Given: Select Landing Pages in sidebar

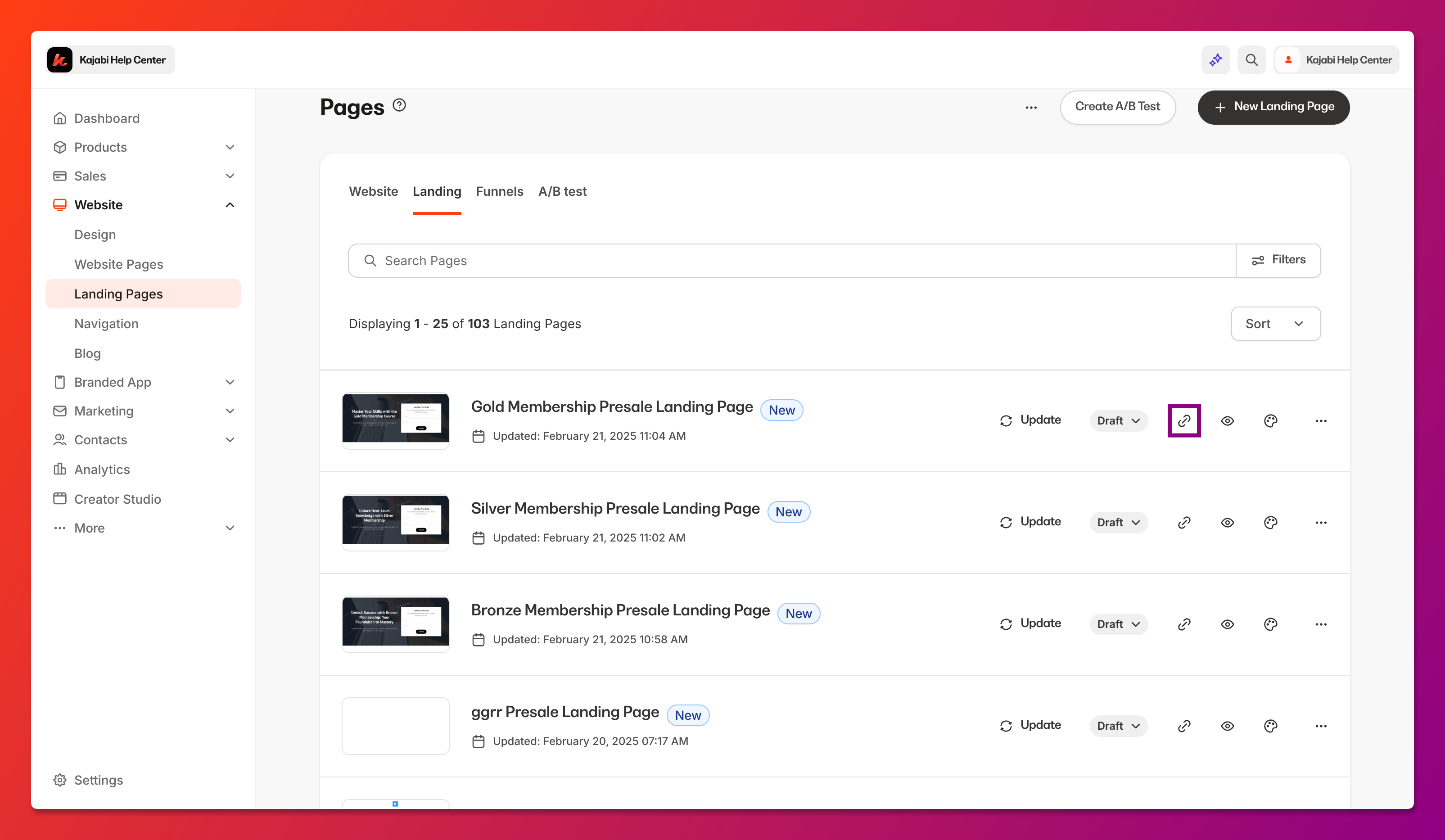Looking at the screenshot, I should point(143,294).
